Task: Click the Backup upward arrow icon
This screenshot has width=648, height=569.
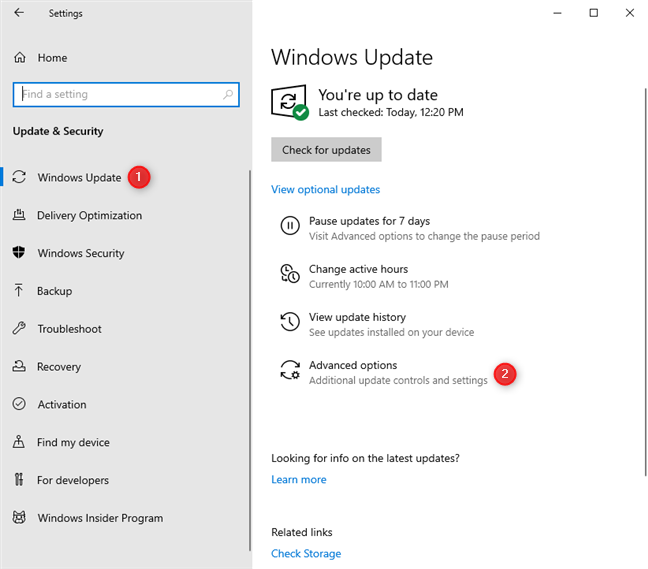Action: click(19, 290)
